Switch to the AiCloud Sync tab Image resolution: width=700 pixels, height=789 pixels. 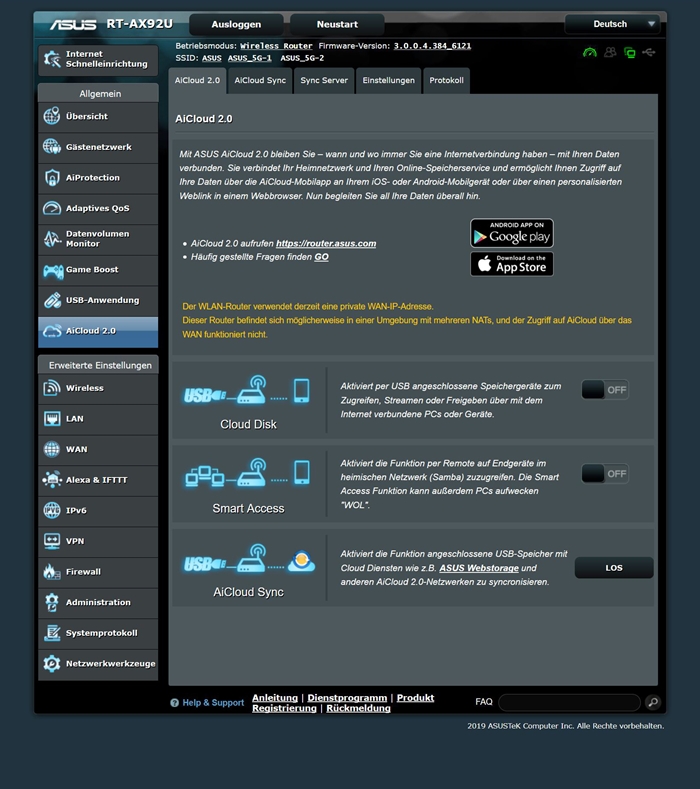(260, 81)
